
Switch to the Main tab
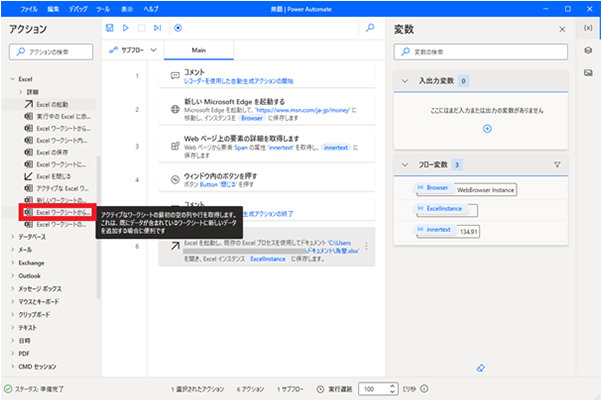pyautogui.click(x=198, y=50)
